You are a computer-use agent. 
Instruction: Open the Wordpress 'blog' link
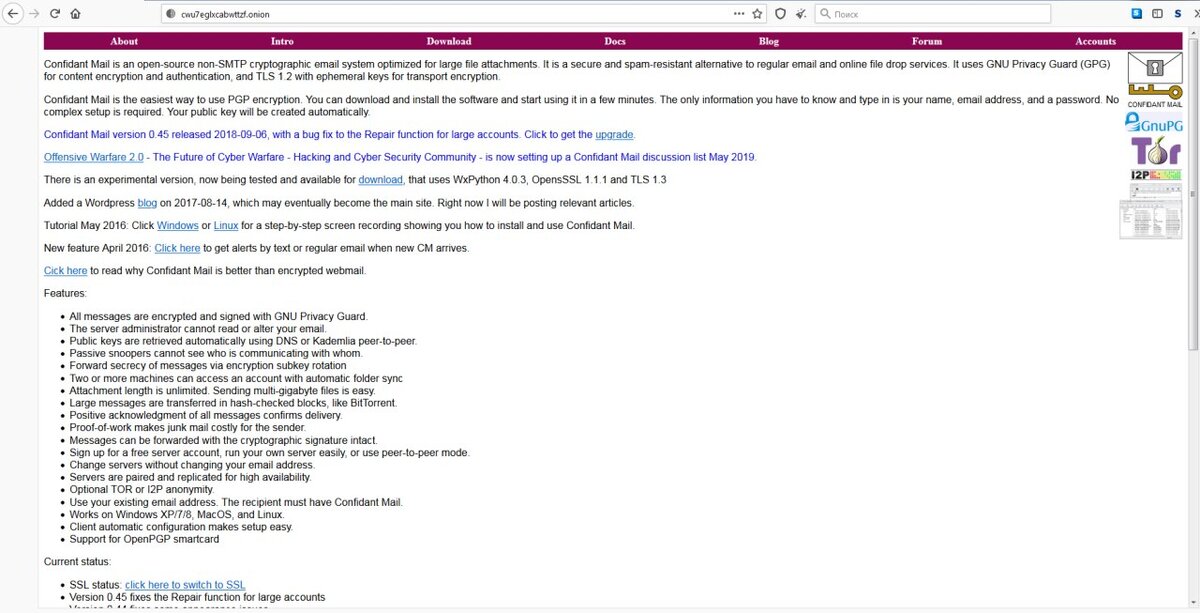[x=147, y=203]
